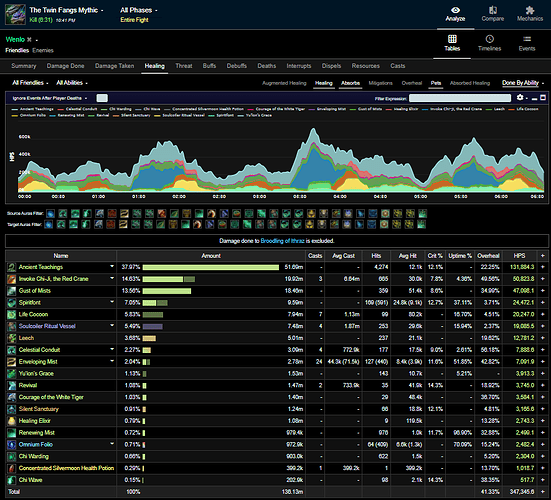Sort table by HPS column
This screenshot has height=500, width=551.
(x=519, y=256)
